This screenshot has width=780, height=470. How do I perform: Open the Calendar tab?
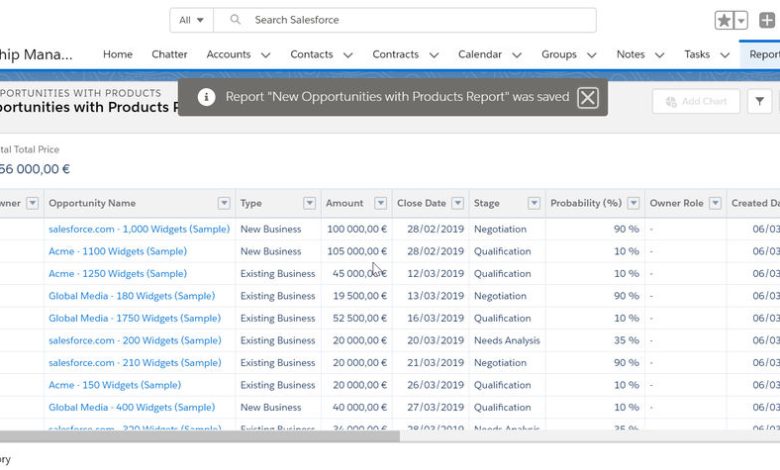[480, 54]
